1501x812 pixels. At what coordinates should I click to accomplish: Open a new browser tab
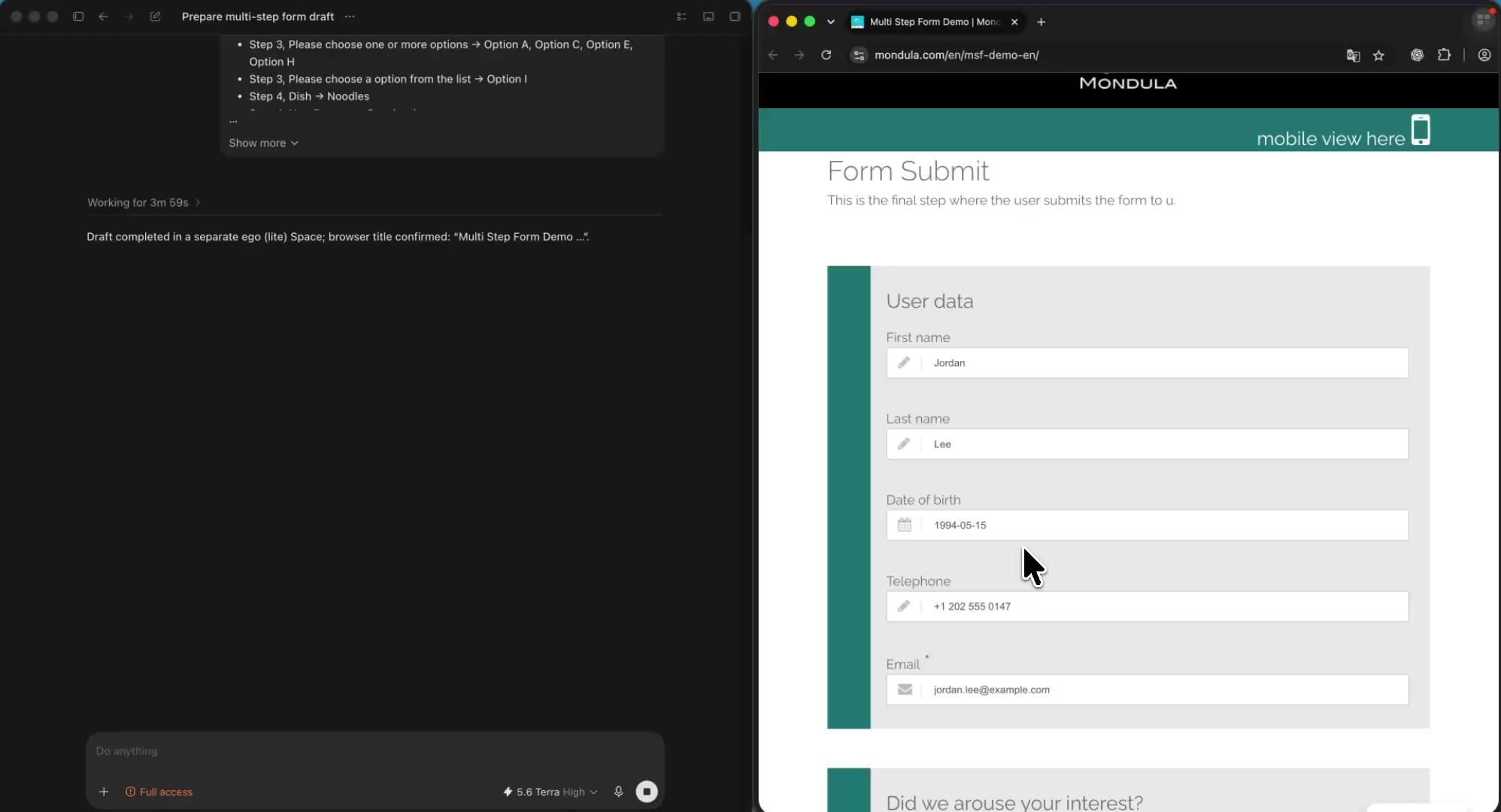click(x=1041, y=22)
